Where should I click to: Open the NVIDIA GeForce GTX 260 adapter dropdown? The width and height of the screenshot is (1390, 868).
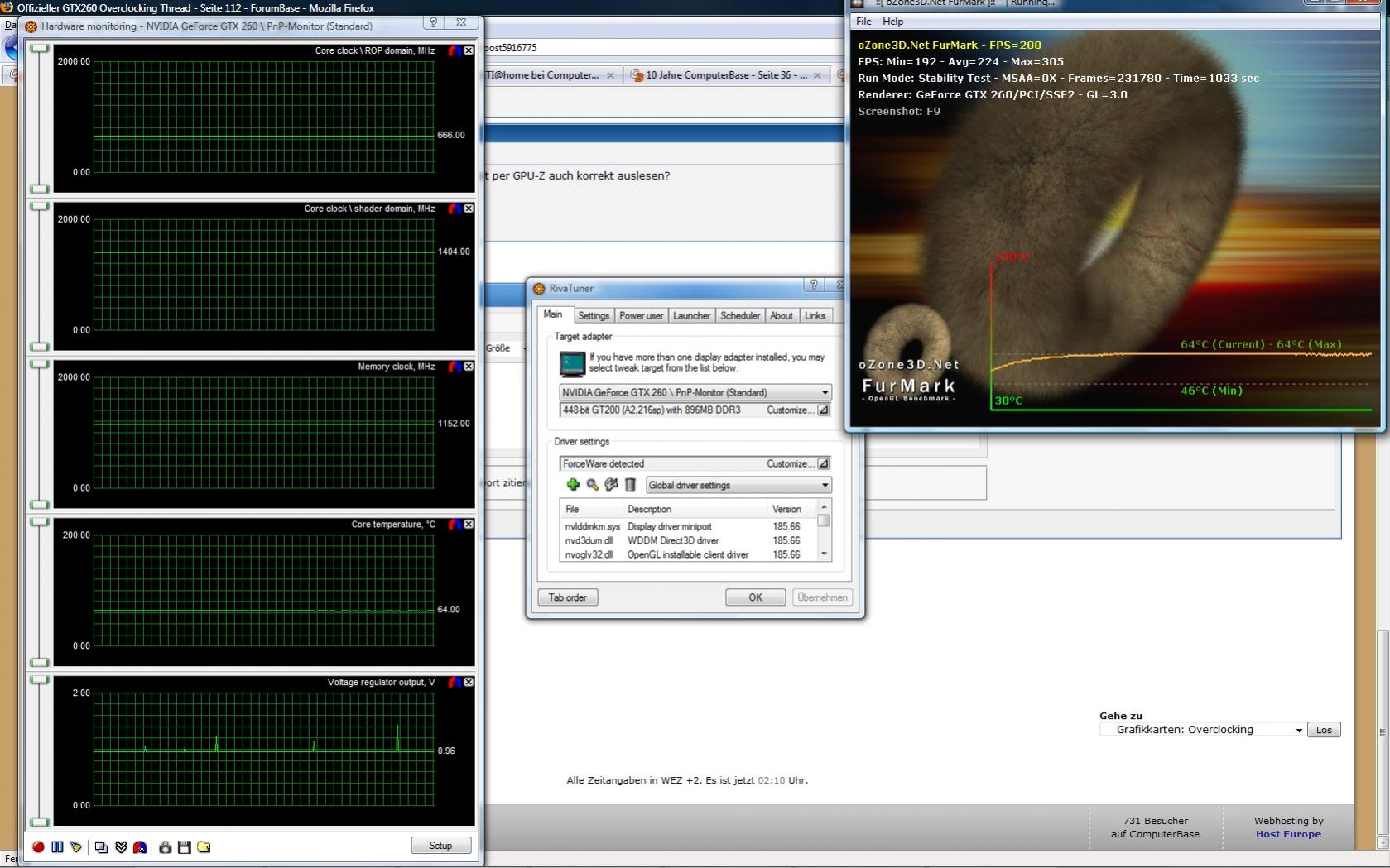(x=695, y=392)
